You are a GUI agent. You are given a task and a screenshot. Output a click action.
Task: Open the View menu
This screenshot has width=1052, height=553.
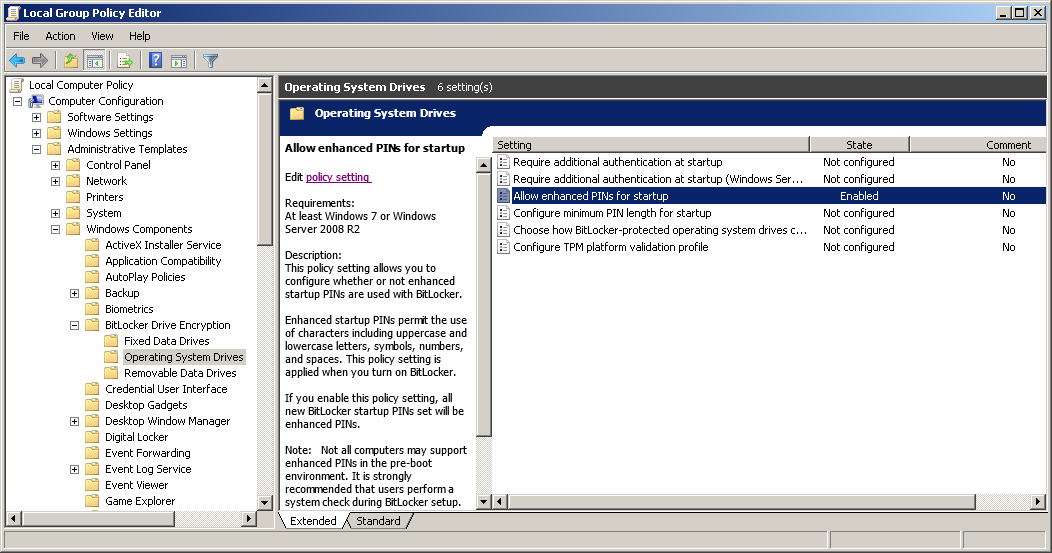(x=103, y=36)
